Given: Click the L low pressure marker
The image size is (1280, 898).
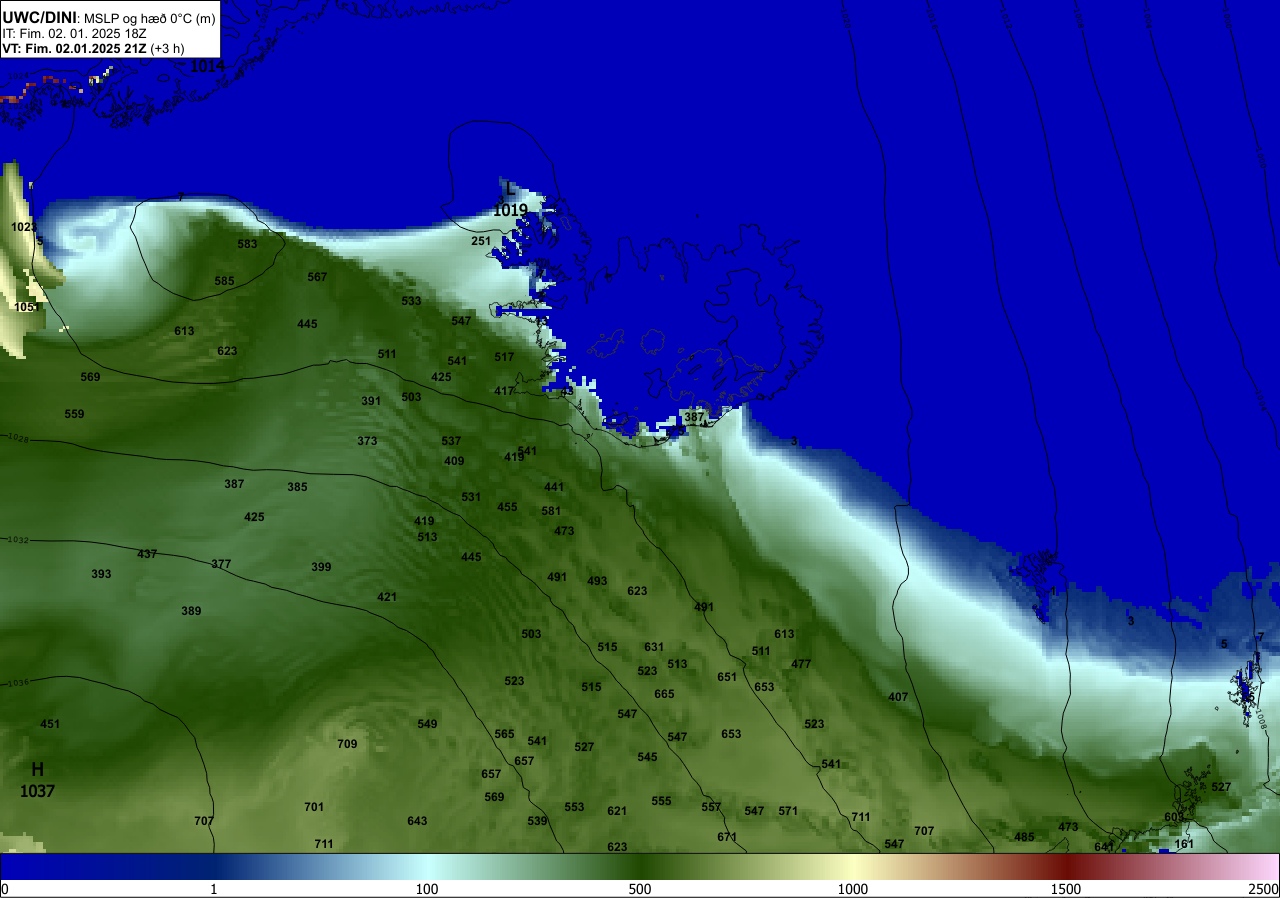Looking at the screenshot, I should tap(510, 188).
